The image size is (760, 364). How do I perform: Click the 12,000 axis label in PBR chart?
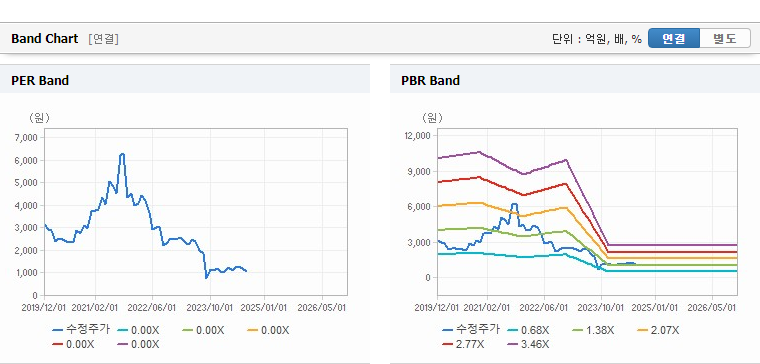click(417, 136)
